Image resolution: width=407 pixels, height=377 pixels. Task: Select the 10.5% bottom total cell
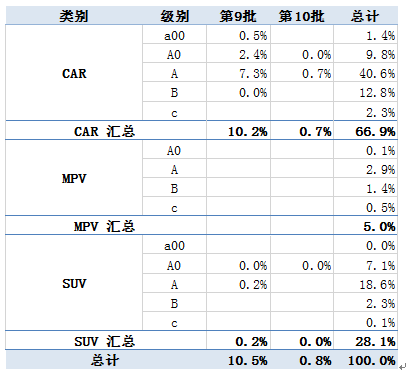[238, 360]
